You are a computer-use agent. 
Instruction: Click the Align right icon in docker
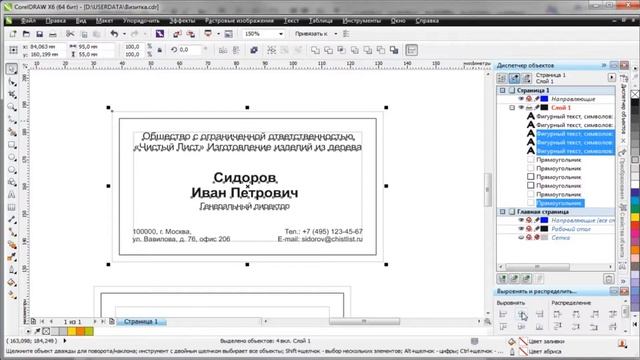click(540, 314)
